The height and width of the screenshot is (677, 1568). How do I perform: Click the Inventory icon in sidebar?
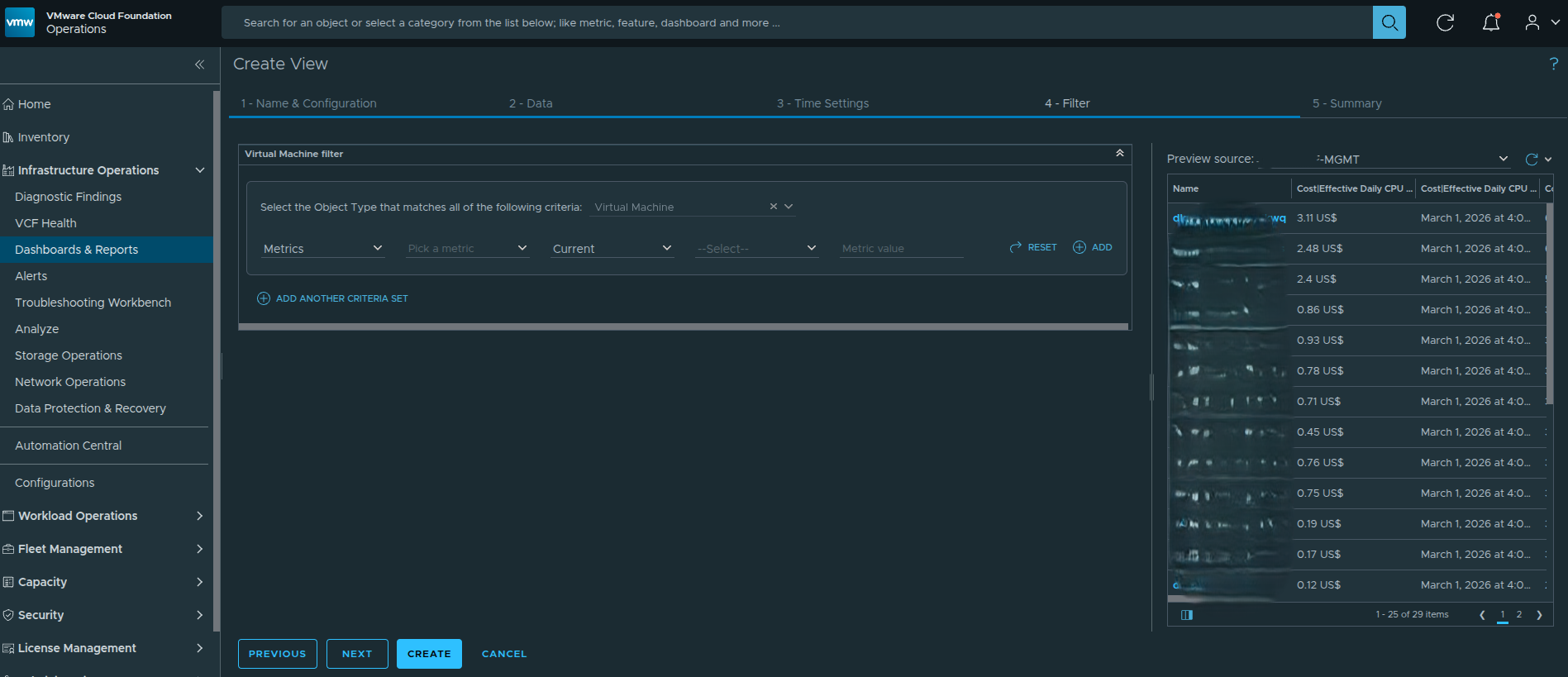tap(8, 137)
